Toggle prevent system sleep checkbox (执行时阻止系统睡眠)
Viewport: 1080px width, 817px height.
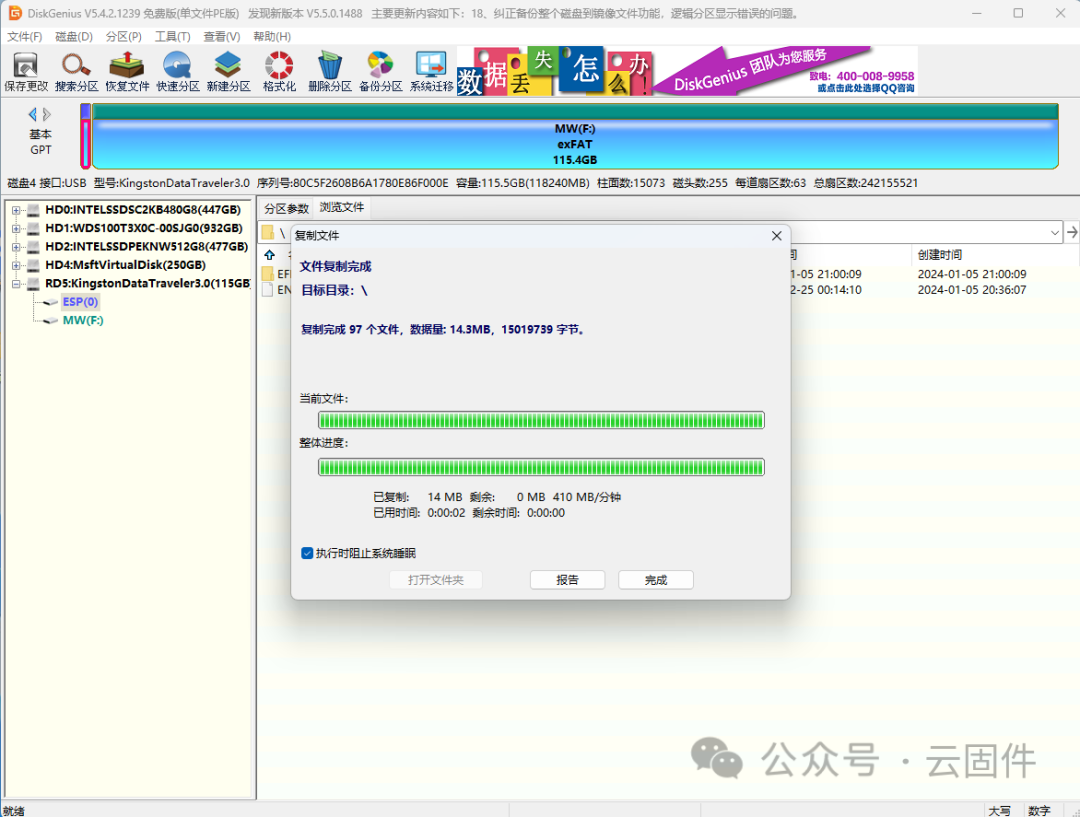307,553
